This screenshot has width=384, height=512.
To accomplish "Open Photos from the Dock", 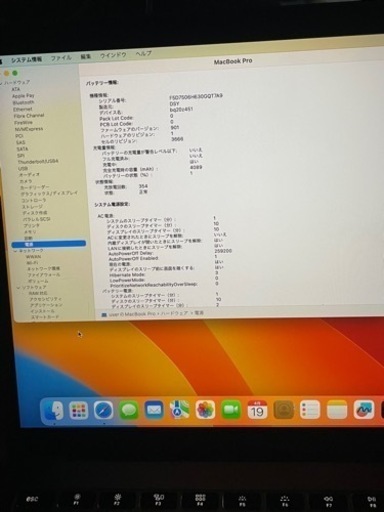I will click(x=205, y=410).
